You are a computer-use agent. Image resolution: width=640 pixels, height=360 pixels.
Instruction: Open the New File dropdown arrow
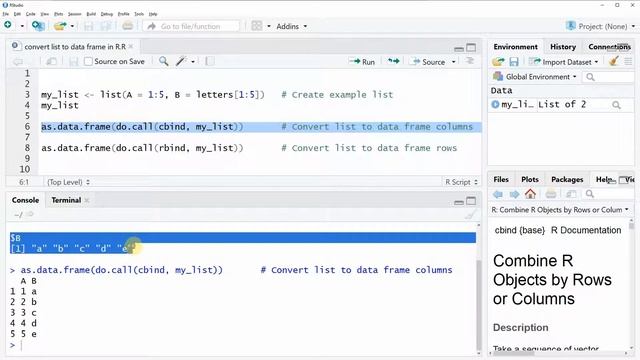pos(22,26)
